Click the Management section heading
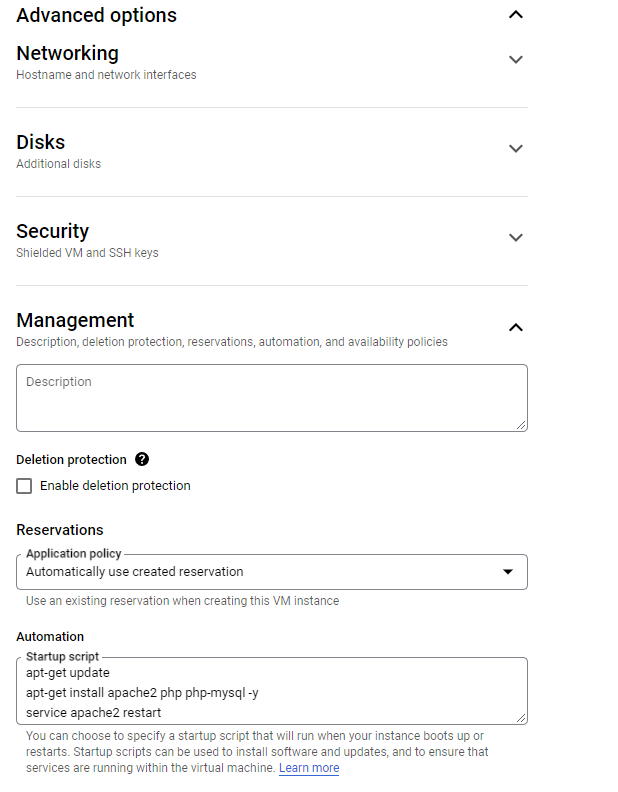The height and width of the screenshot is (792, 618). point(75,320)
